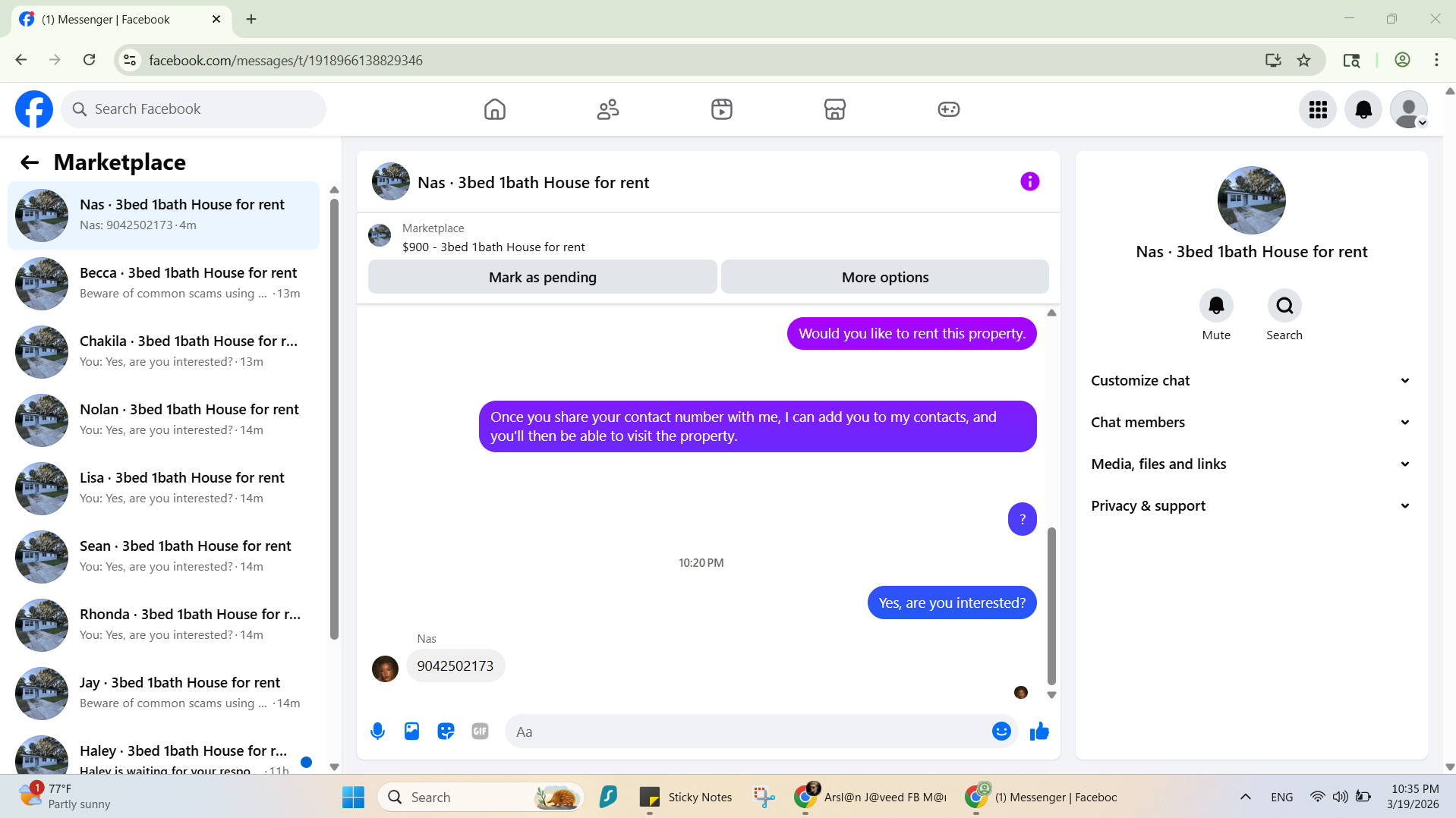Open Sean's house for rent conversation

click(163, 556)
